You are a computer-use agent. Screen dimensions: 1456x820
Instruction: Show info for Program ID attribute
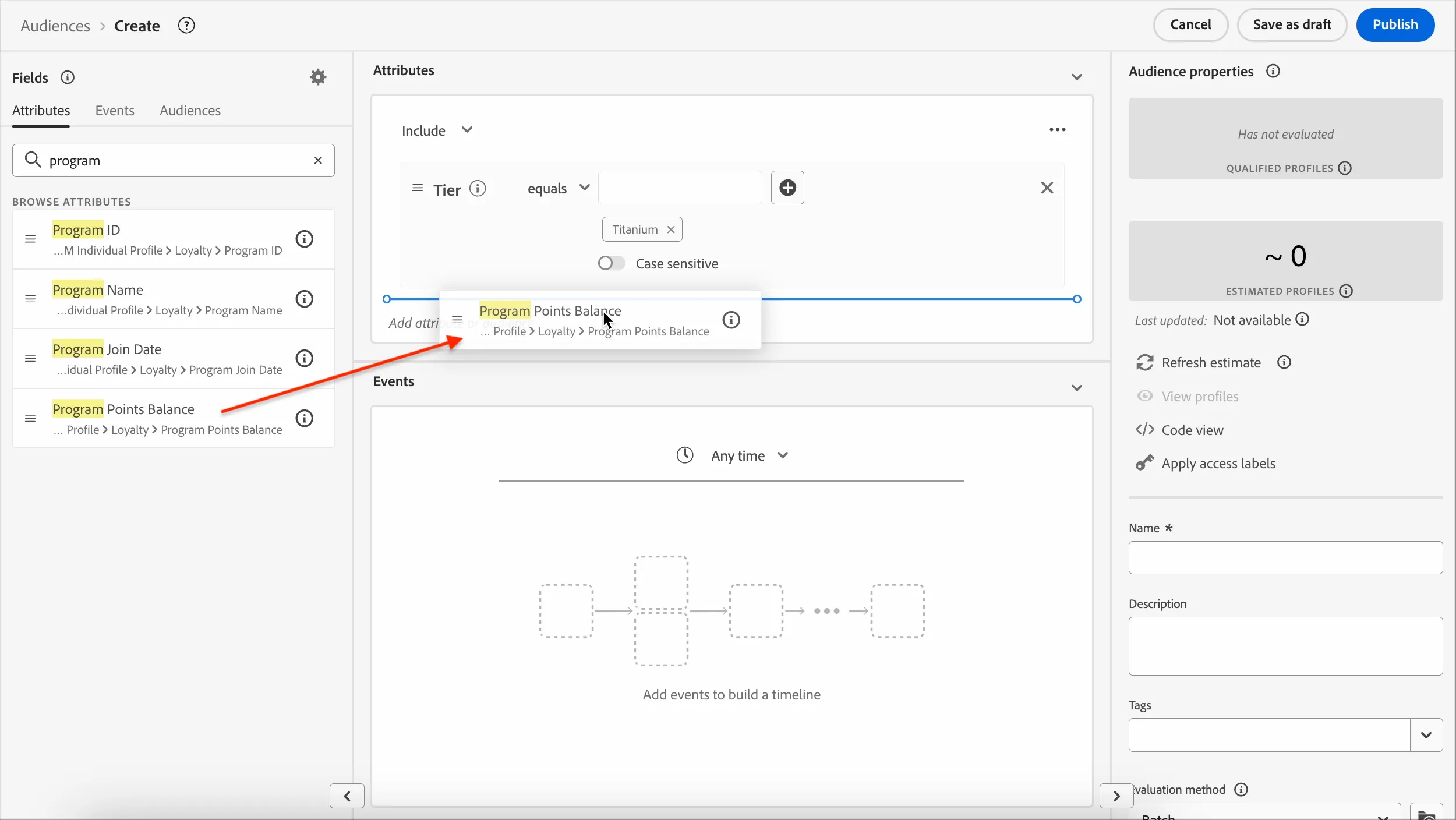pyautogui.click(x=305, y=239)
